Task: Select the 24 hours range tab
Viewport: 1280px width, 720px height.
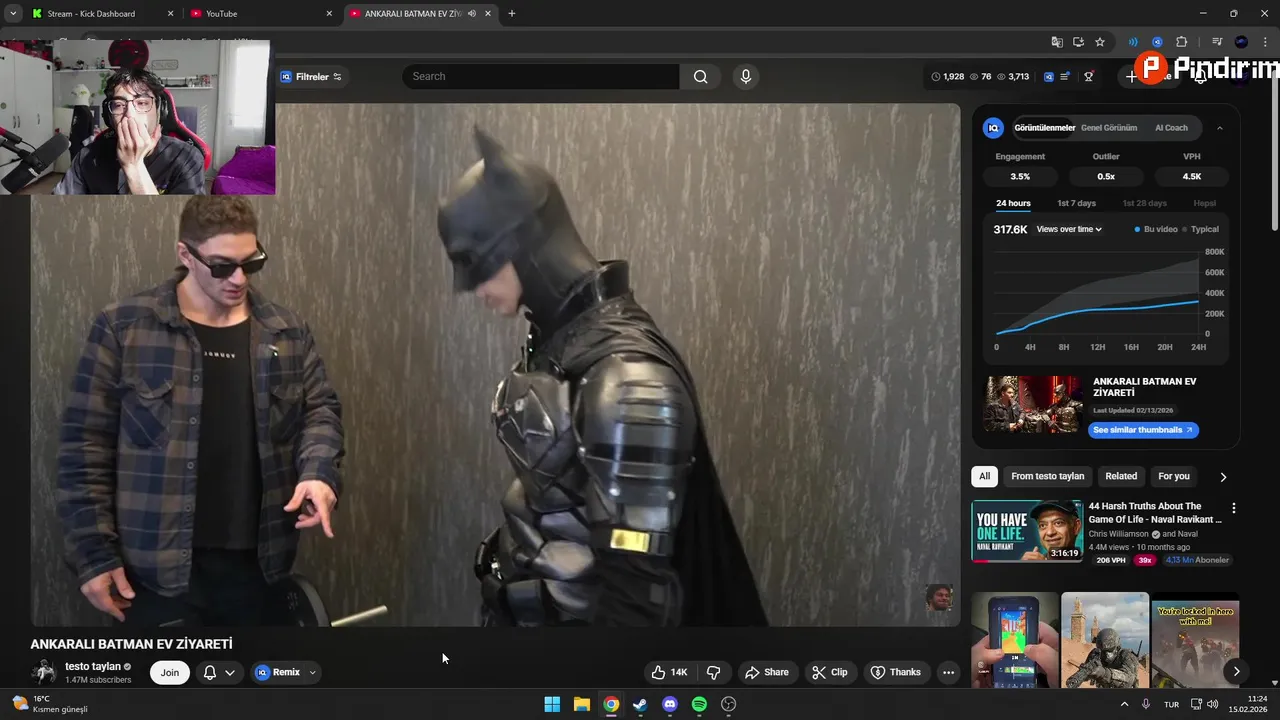Action: click(1013, 203)
